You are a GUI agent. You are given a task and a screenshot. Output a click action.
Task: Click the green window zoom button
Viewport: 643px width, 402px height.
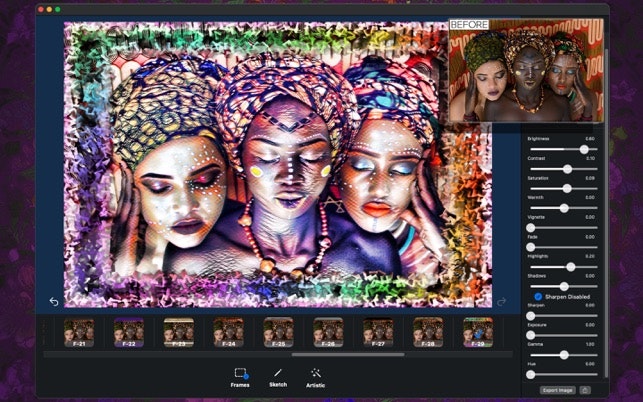pos(58,9)
